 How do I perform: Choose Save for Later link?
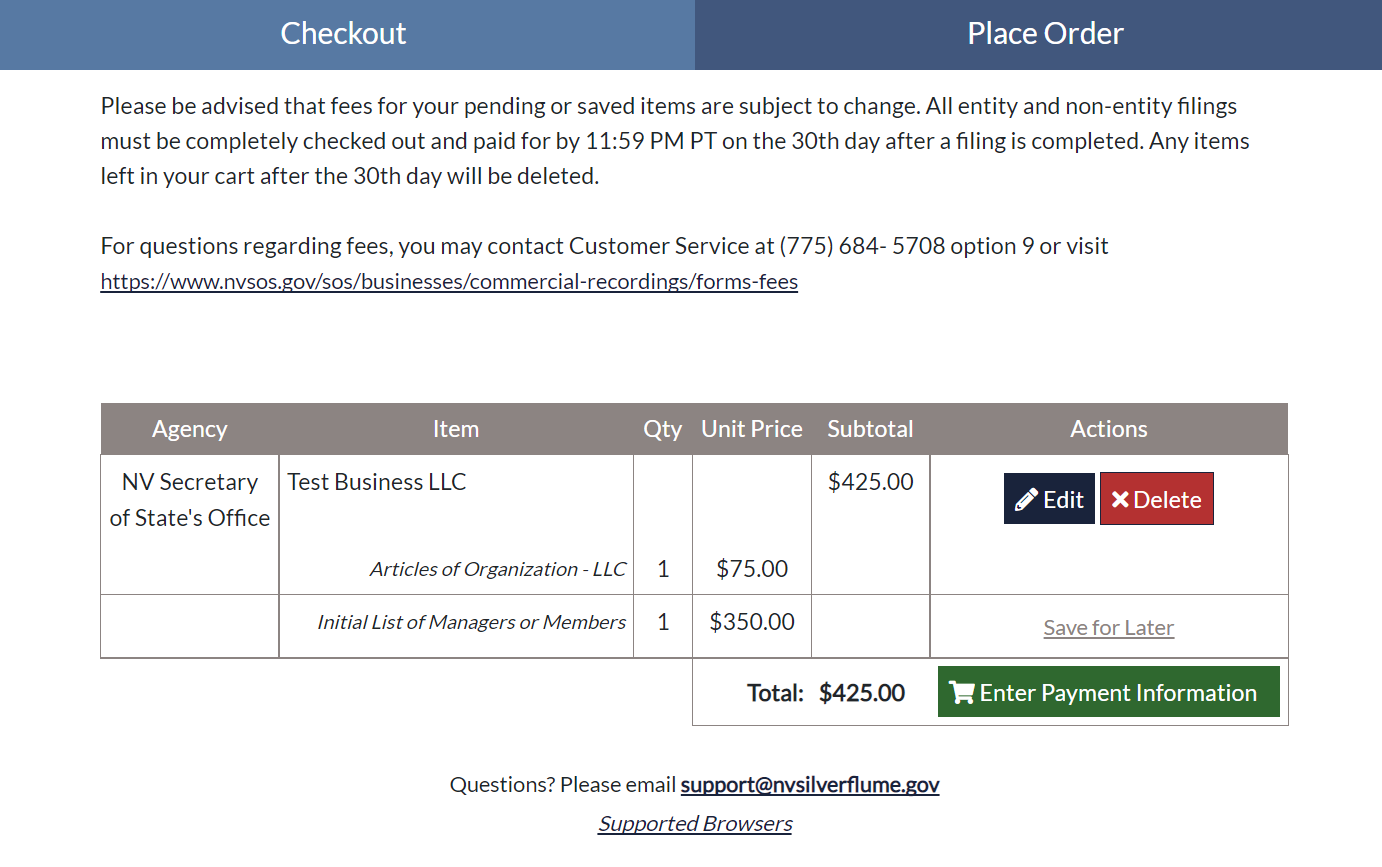(x=1108, y=628)
